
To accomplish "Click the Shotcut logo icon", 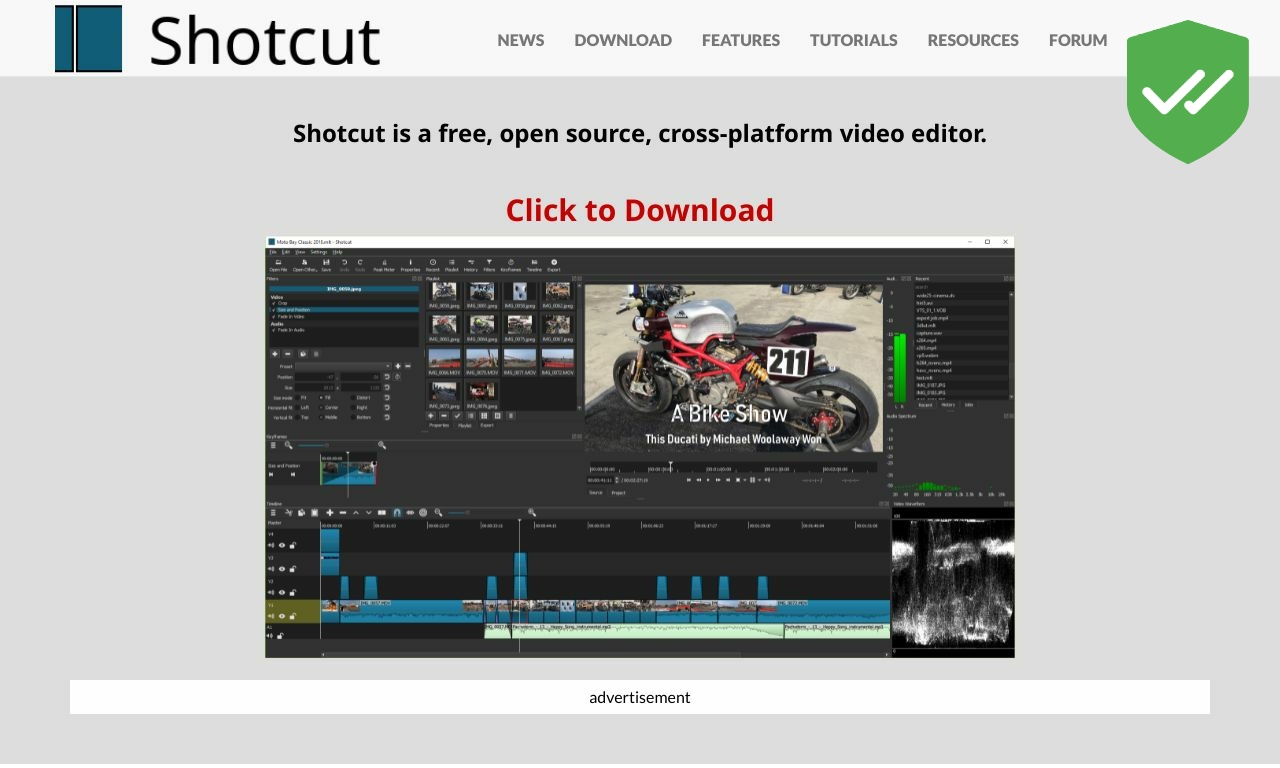I will 88,39.
